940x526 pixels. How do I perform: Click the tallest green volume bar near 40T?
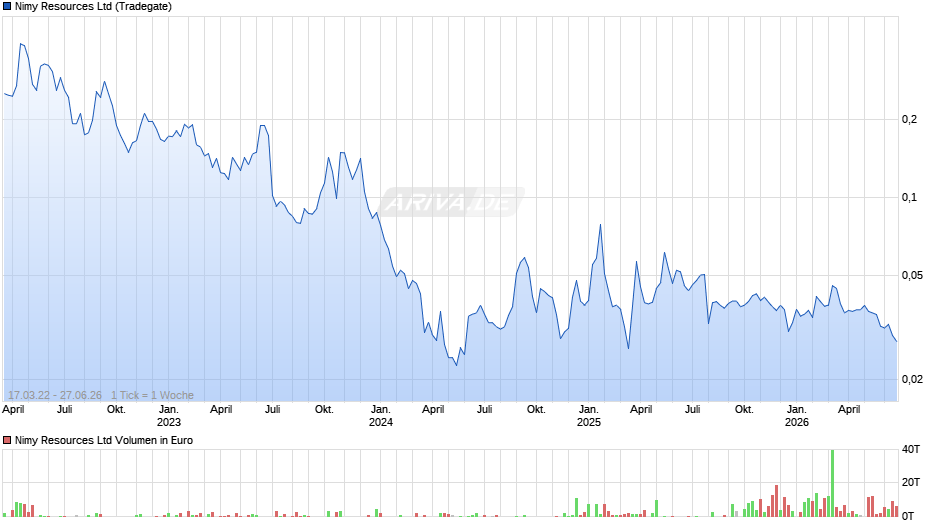click(x=832, y=483)
